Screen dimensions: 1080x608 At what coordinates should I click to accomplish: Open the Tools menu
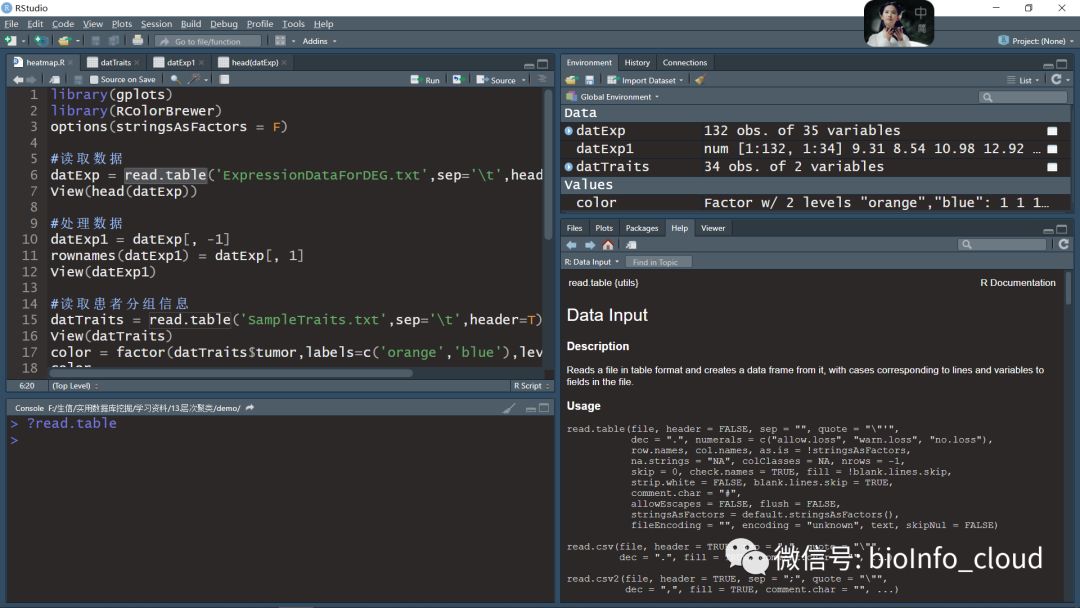click(293, 24)
